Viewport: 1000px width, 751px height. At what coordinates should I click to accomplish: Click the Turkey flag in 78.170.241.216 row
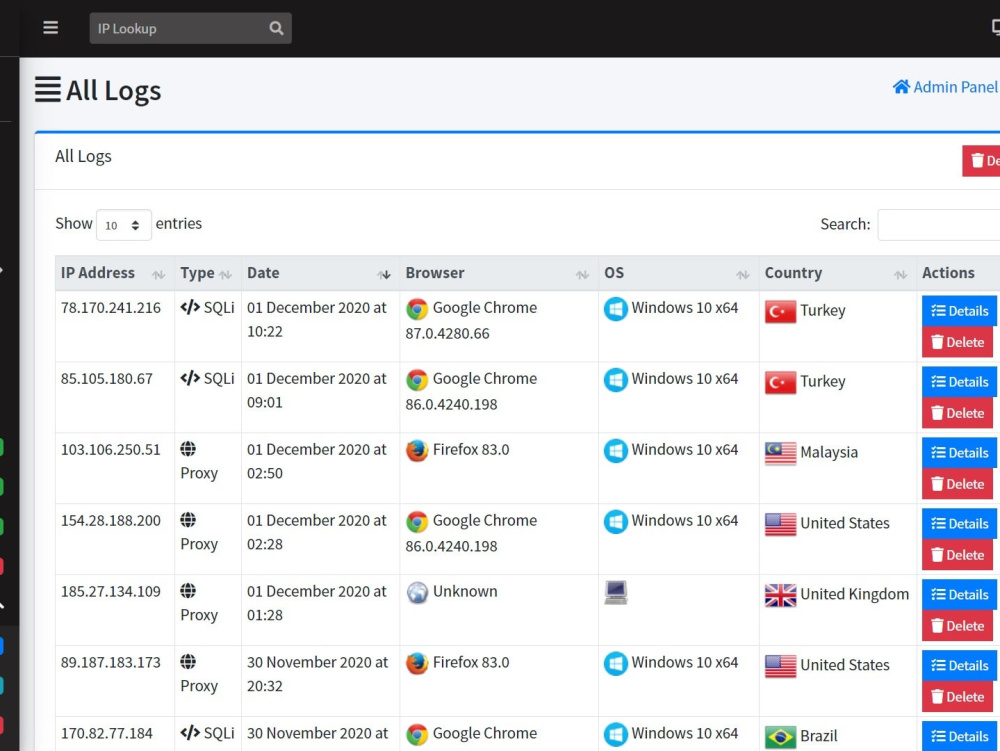coord(781,311)
